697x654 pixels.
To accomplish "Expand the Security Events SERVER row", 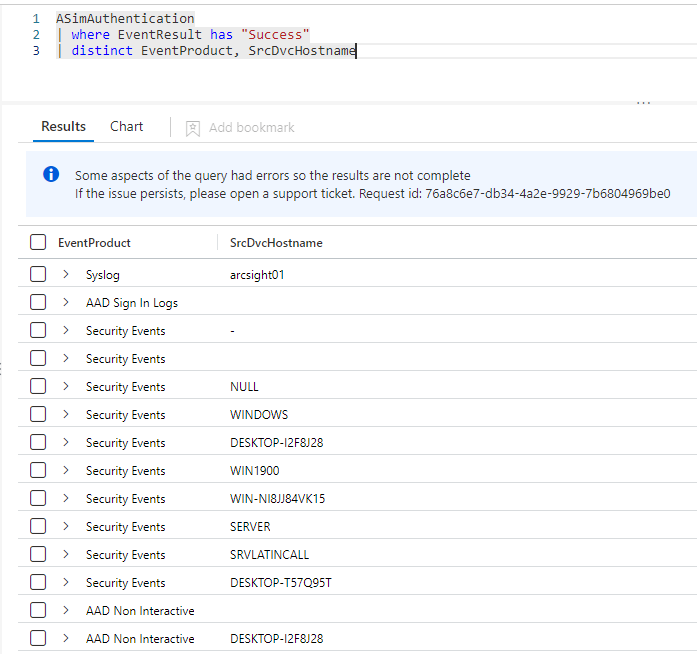I will 66,526.
